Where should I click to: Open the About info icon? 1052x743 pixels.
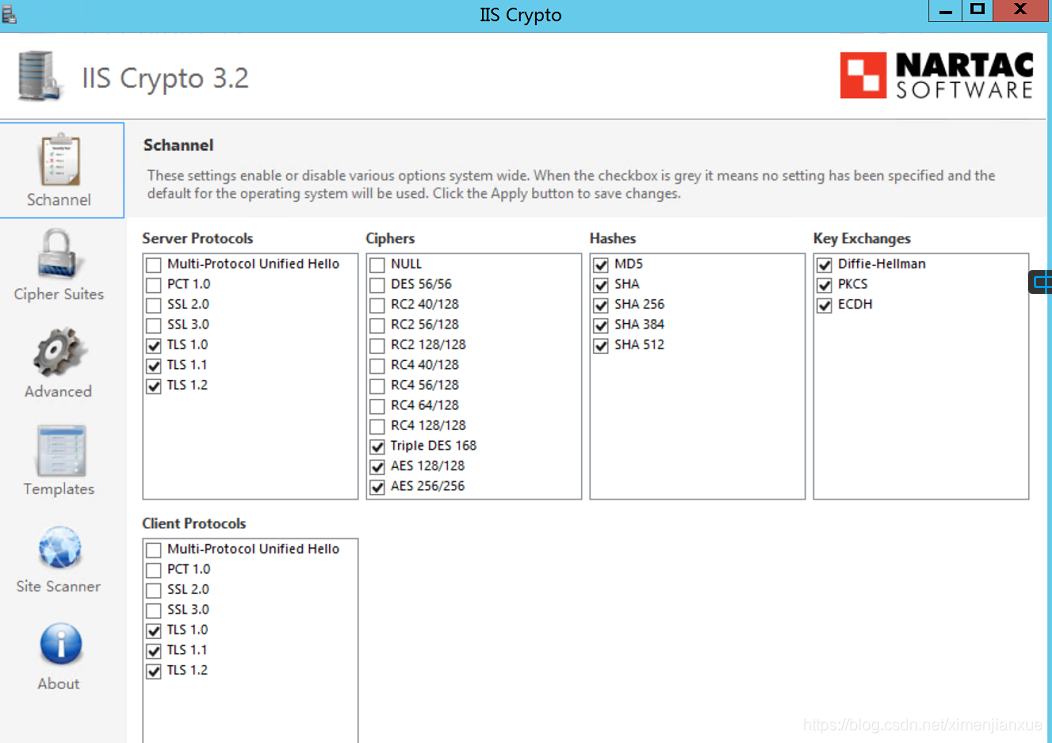point(60,644)
